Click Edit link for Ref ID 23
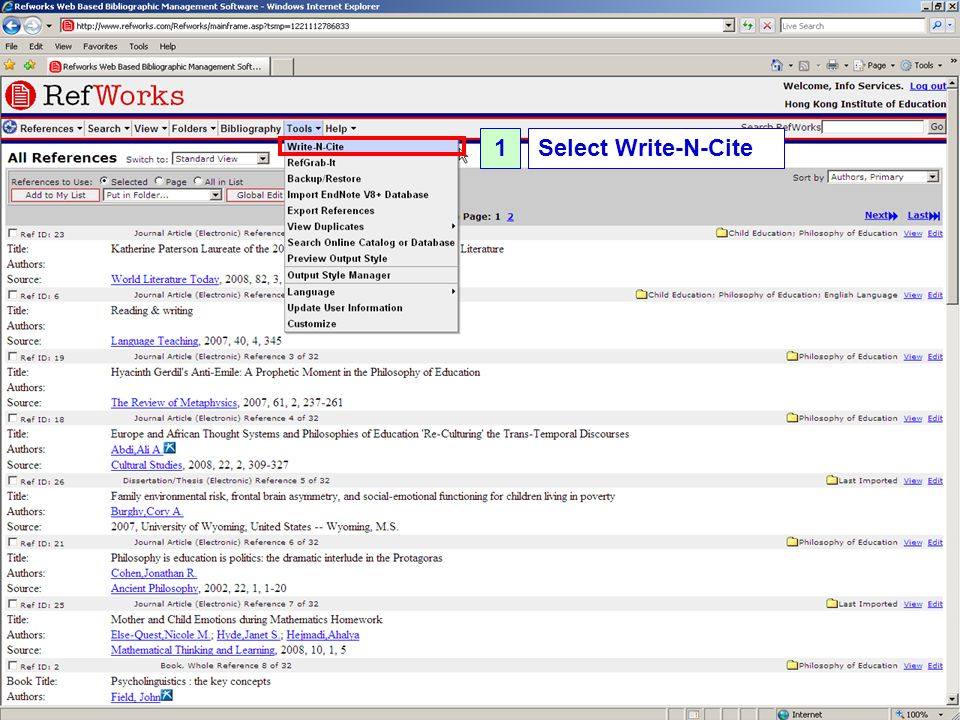 935,233
